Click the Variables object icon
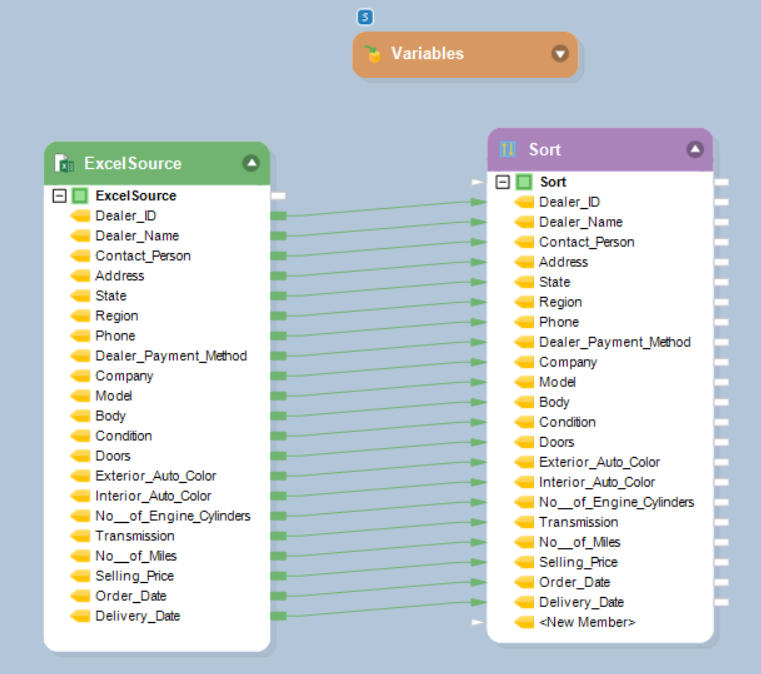Image resolution: width=761 pixels, height=674 pixels. point(374,54)
